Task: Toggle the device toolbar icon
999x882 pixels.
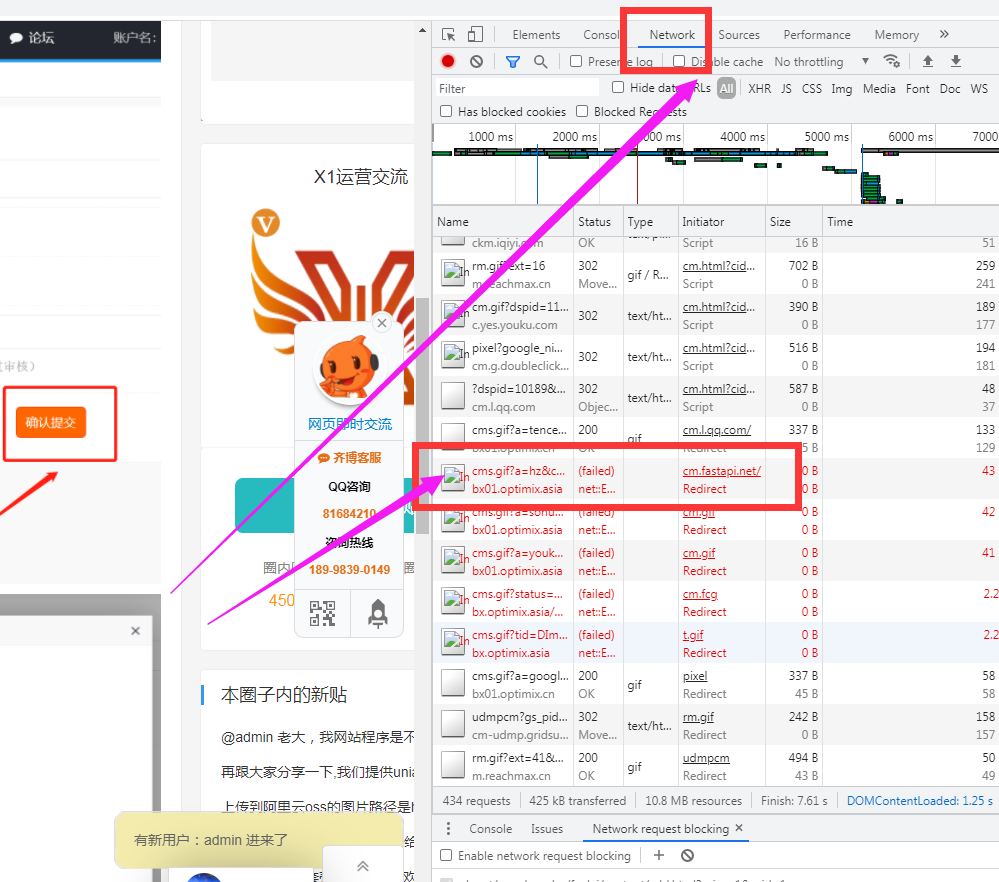Action: click(x=476, y=35)
